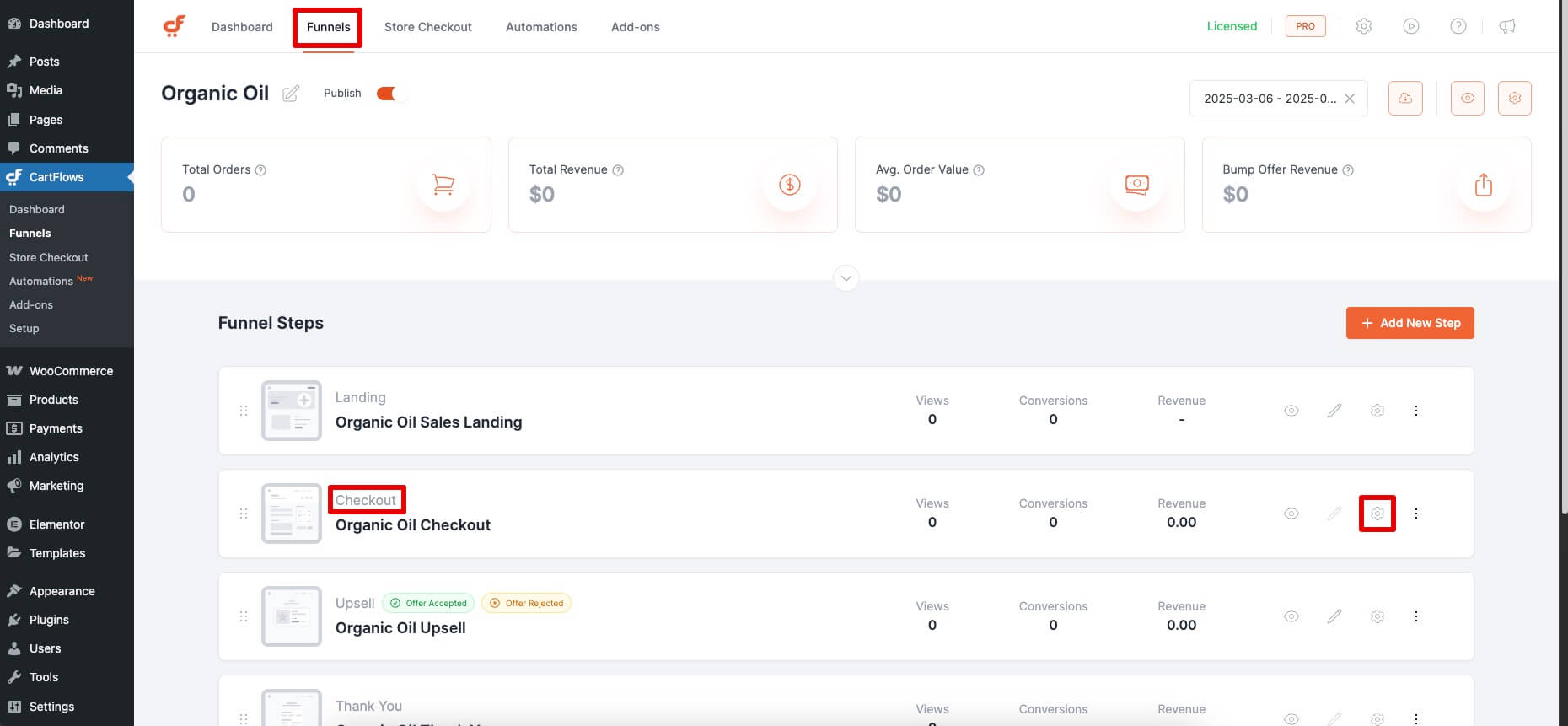Edit the Organic Oil funnel name pencil

pyautogui.click(x=291, y=94)
